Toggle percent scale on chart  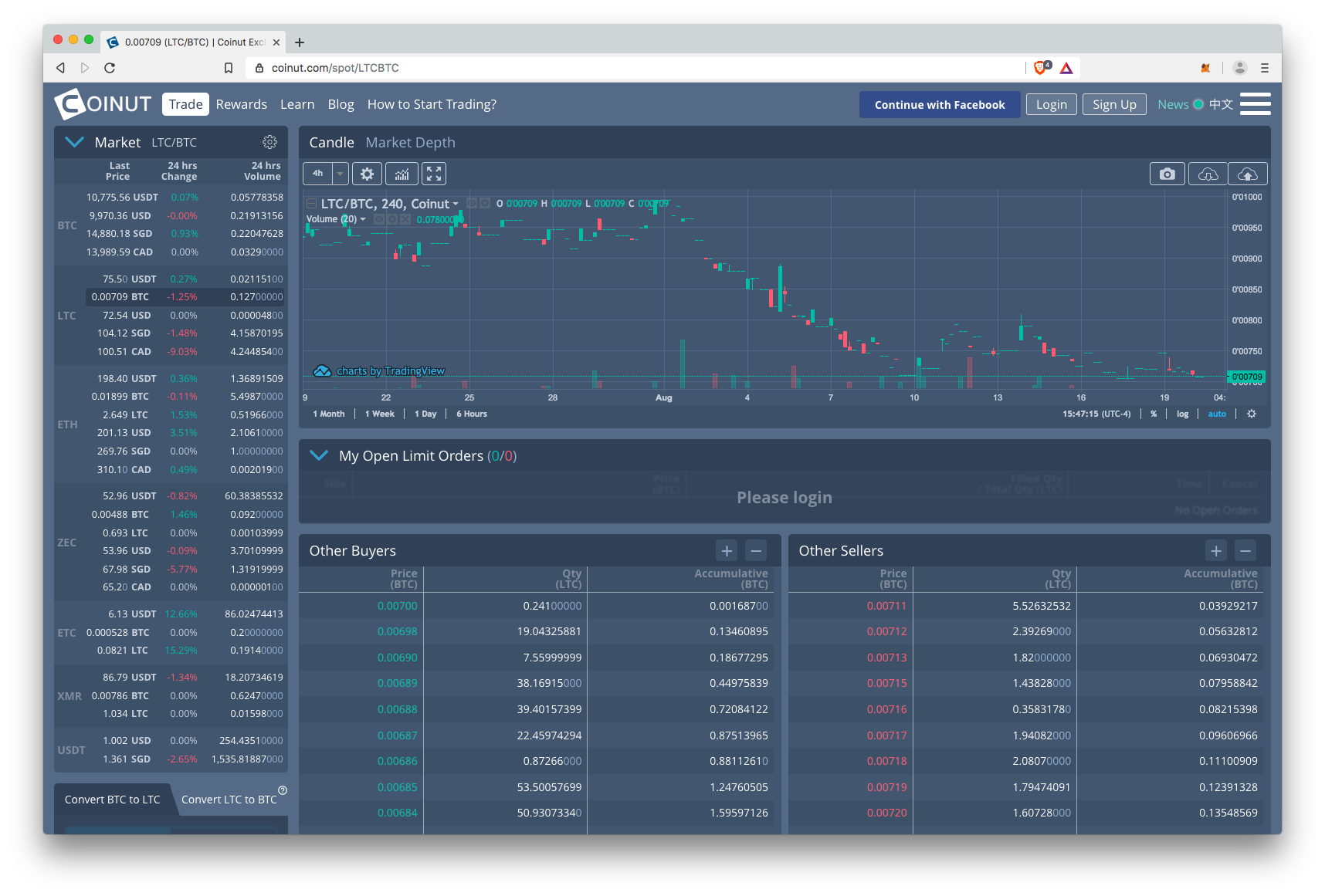(x=1154, y=414)
